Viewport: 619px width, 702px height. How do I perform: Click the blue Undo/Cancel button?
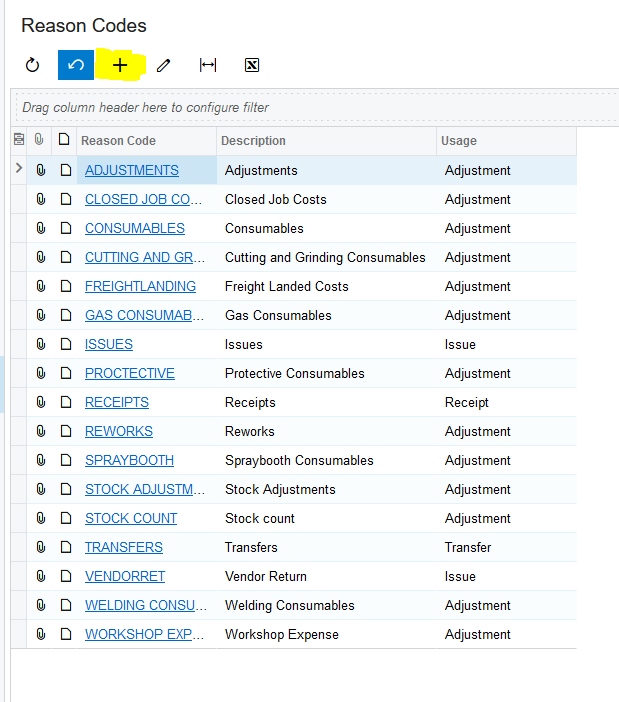(76, 66)
